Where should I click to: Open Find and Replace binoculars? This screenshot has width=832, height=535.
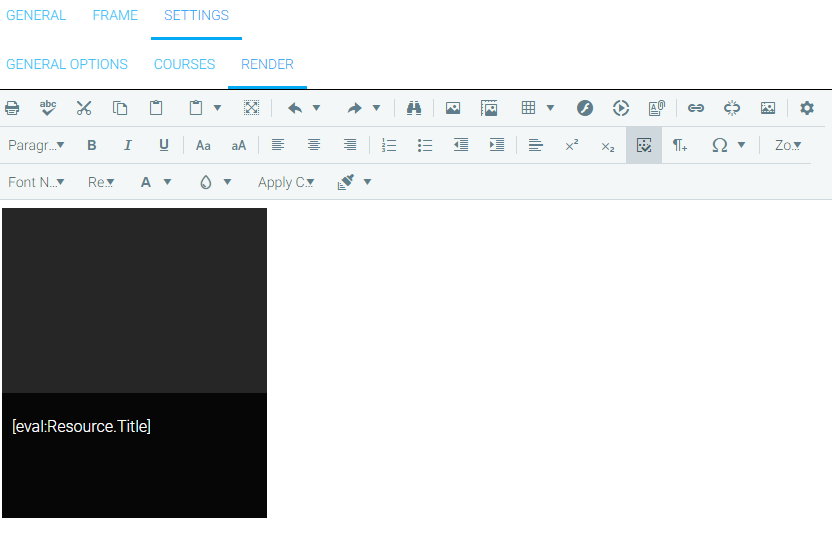[414, 108]
